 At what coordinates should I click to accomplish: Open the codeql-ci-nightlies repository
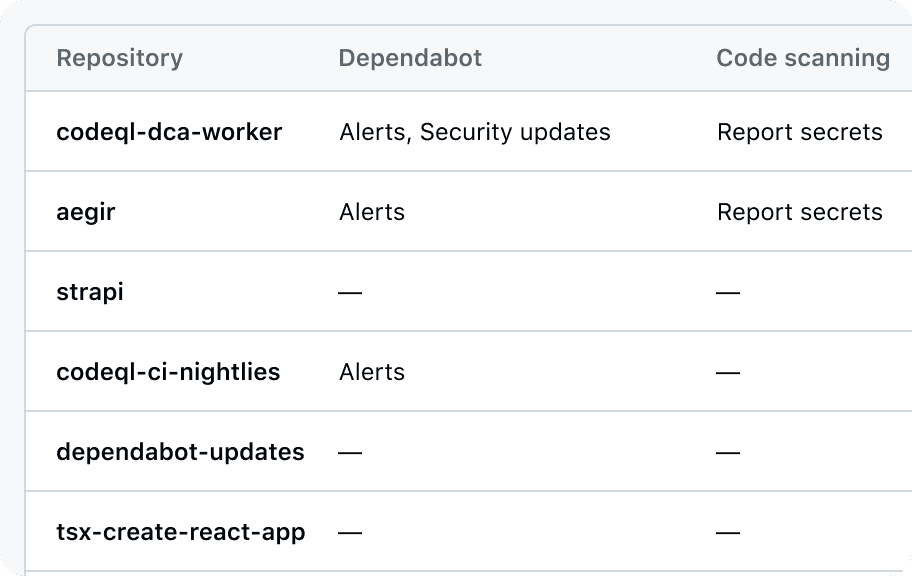tap(168, 372)
